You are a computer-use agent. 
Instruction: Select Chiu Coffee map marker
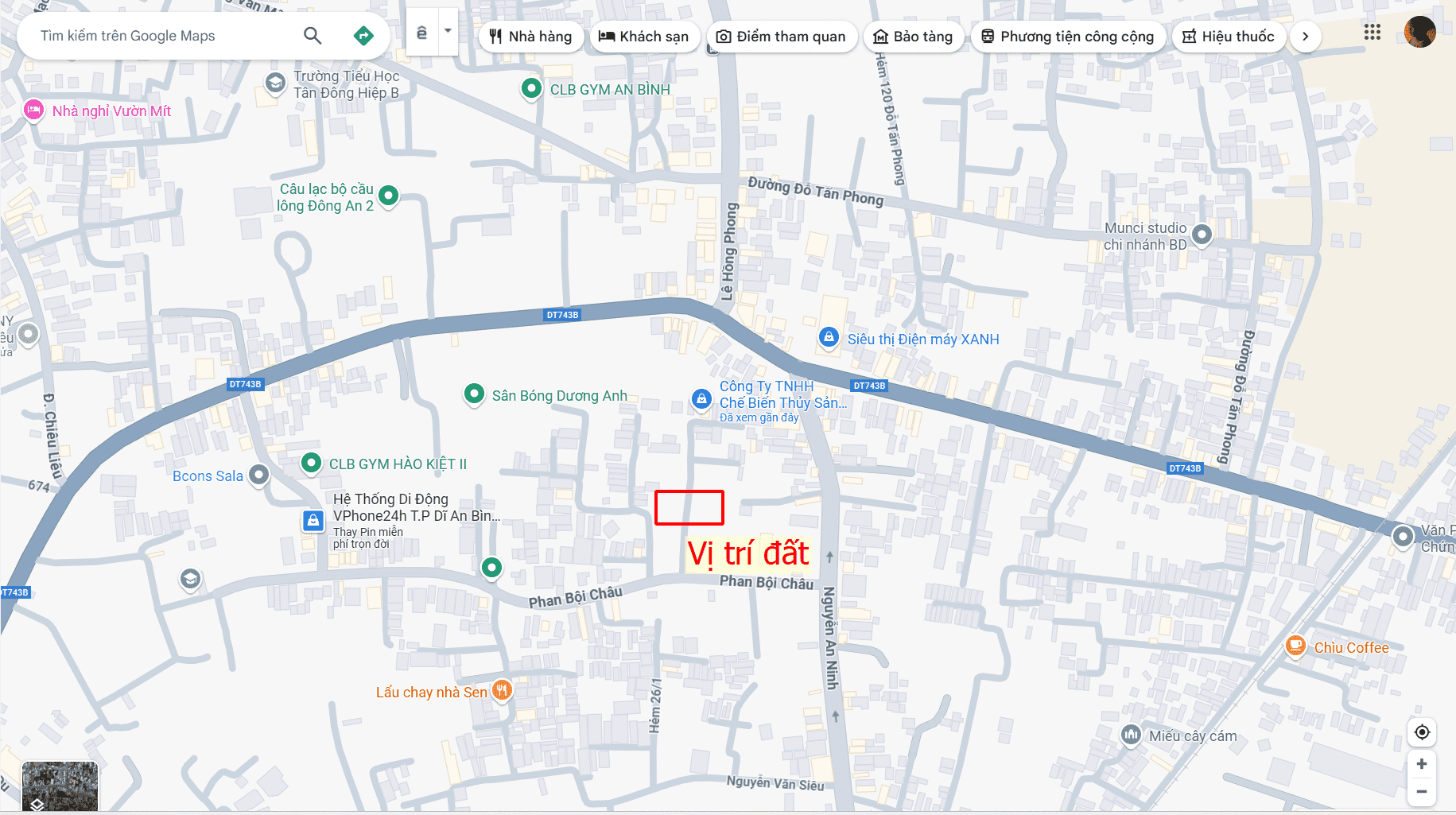click(x=1295, y=646)
